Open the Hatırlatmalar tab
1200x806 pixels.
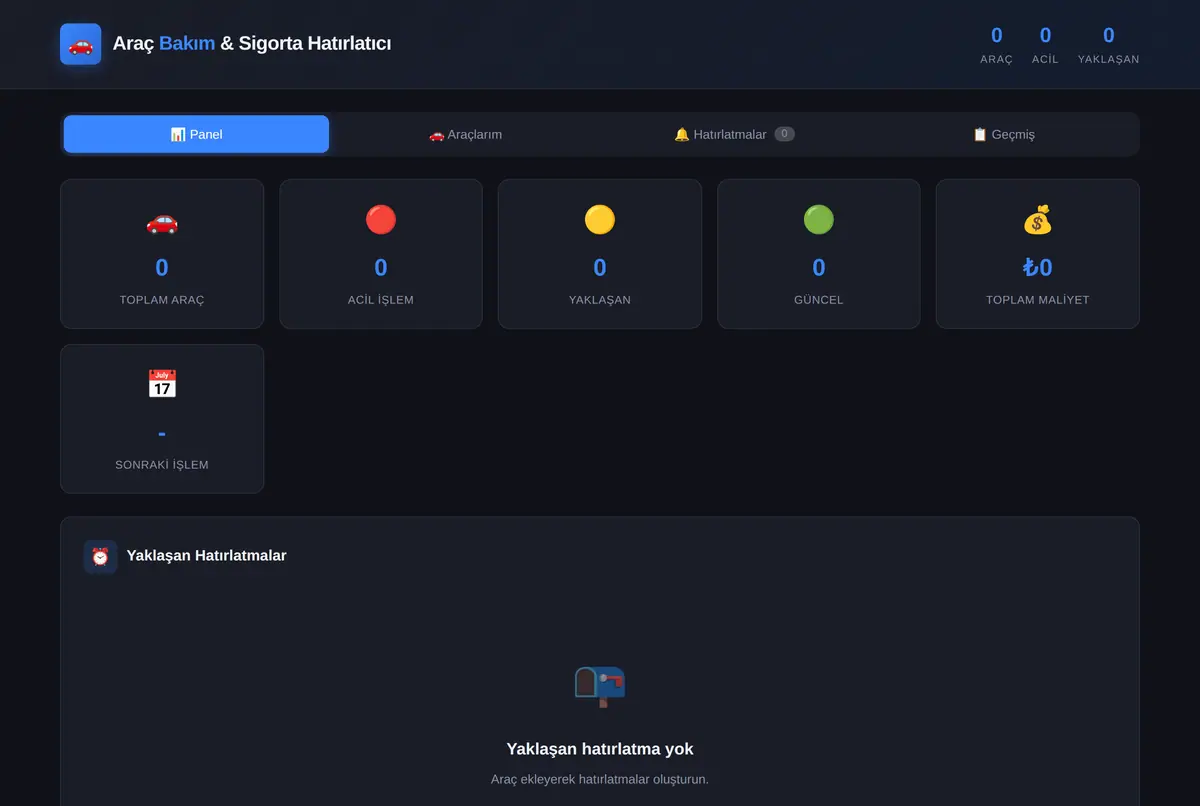pos(734,134)
